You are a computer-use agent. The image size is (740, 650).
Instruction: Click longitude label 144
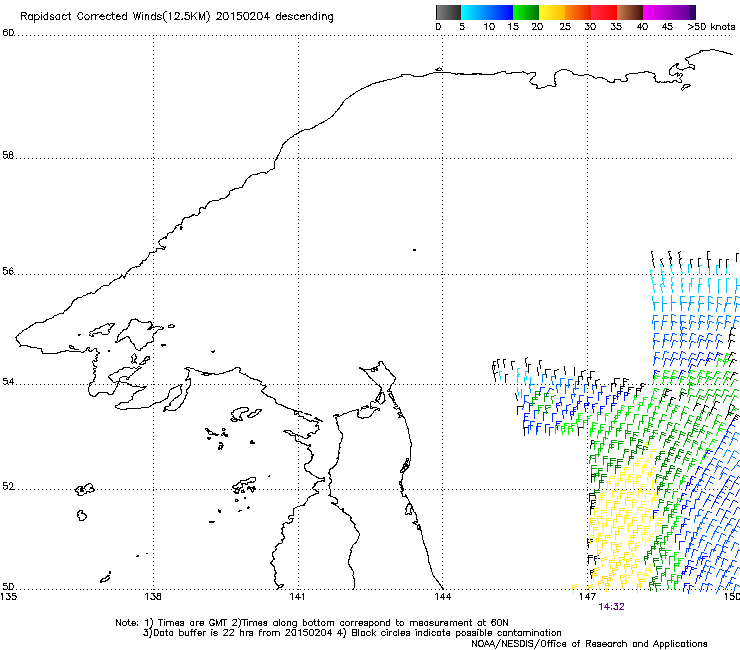click(443, 597)
